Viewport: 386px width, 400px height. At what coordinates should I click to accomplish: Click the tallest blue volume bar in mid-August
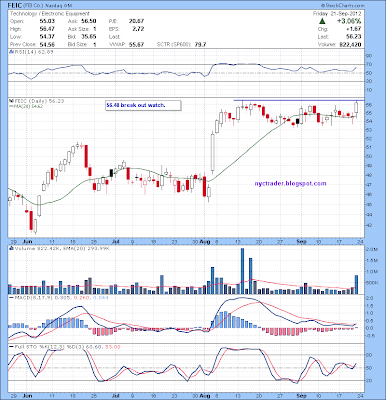tap(242, 271)
